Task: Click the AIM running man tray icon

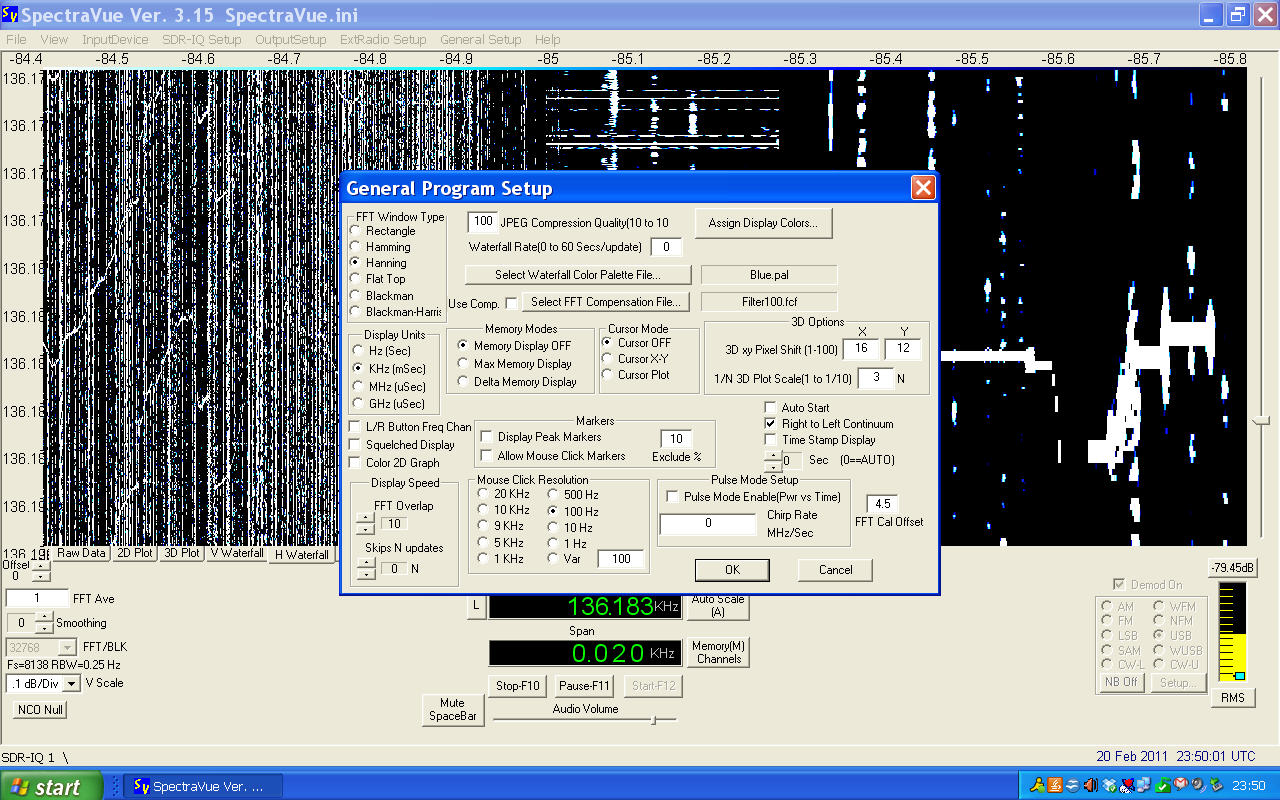Action: 1038,785
